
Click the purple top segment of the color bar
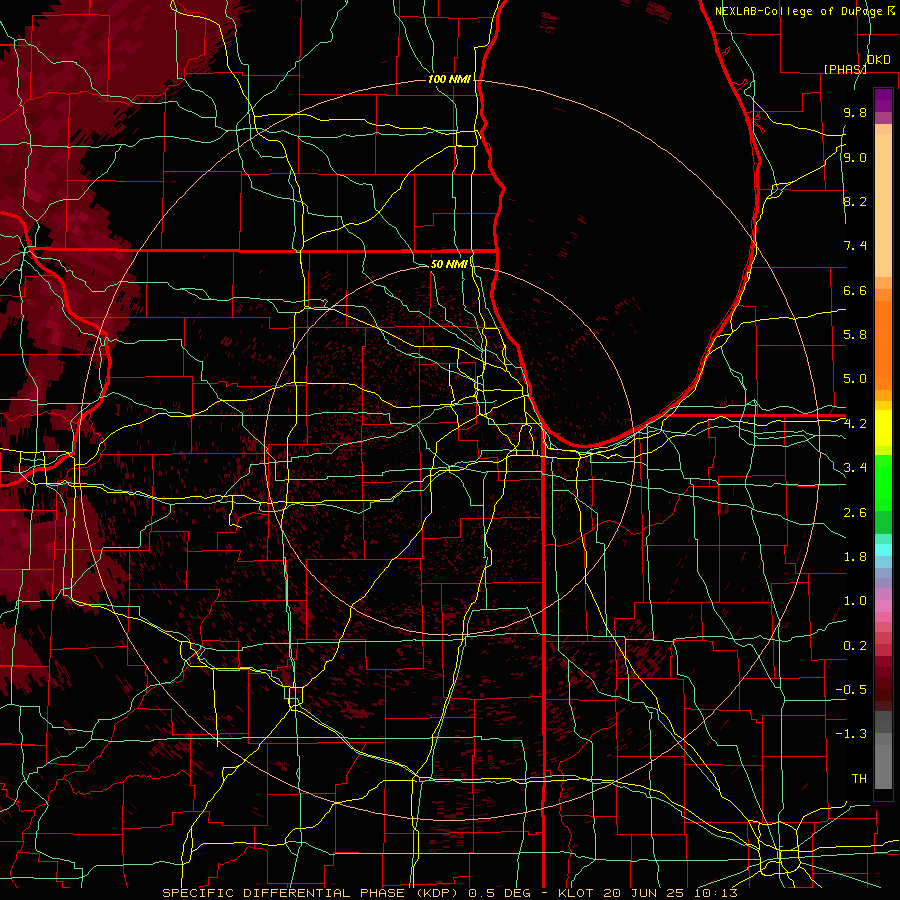pos(883,100)
